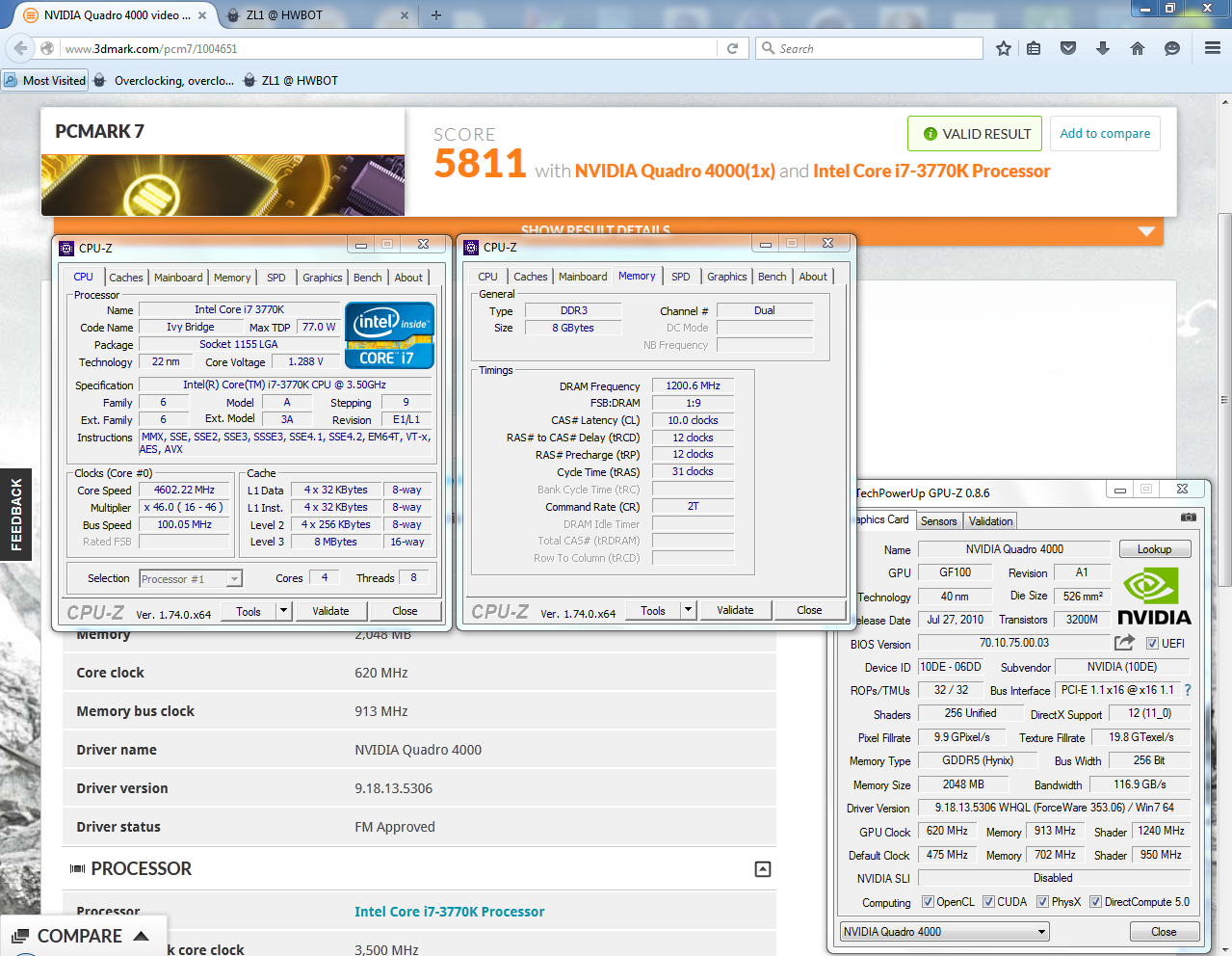1232x956 pixels.
Task: Toggle the DirectCompute 5.0 checkbox
Action: coord(1095,902)
